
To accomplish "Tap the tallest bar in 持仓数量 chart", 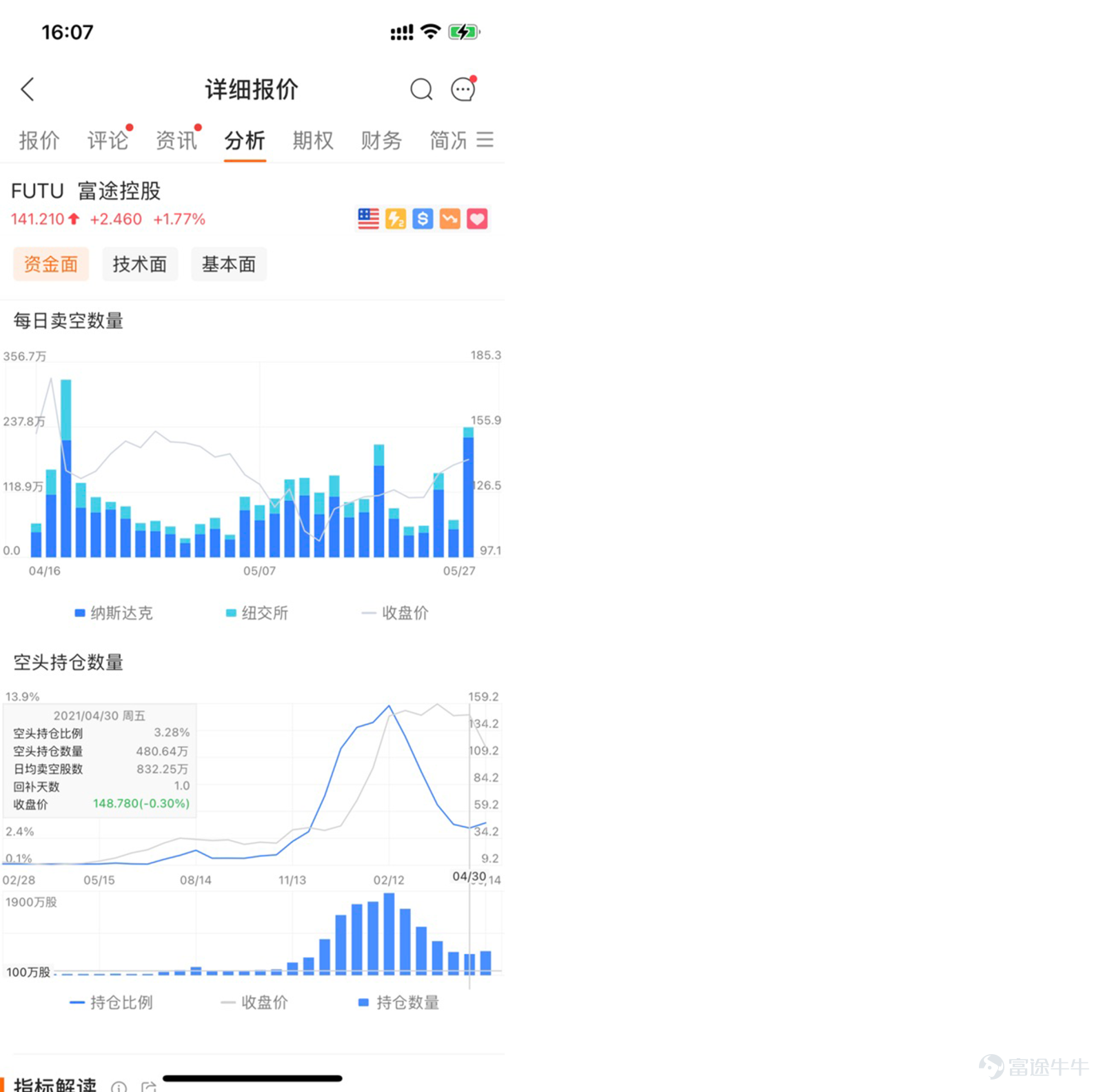I will 389,933.
